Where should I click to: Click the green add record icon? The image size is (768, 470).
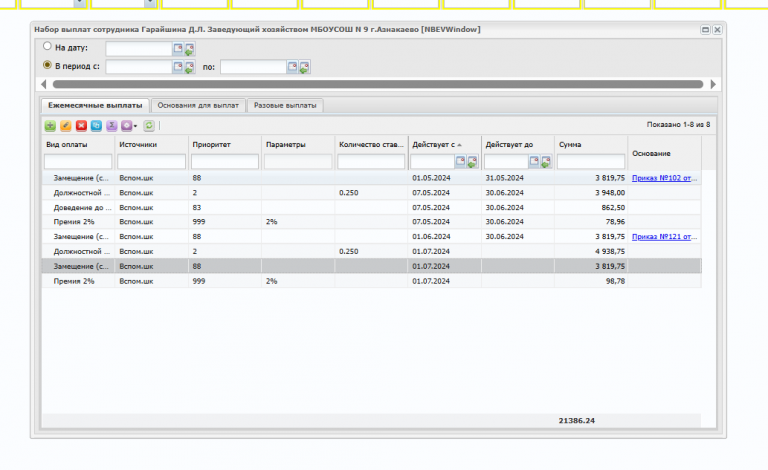coord(50,126)
